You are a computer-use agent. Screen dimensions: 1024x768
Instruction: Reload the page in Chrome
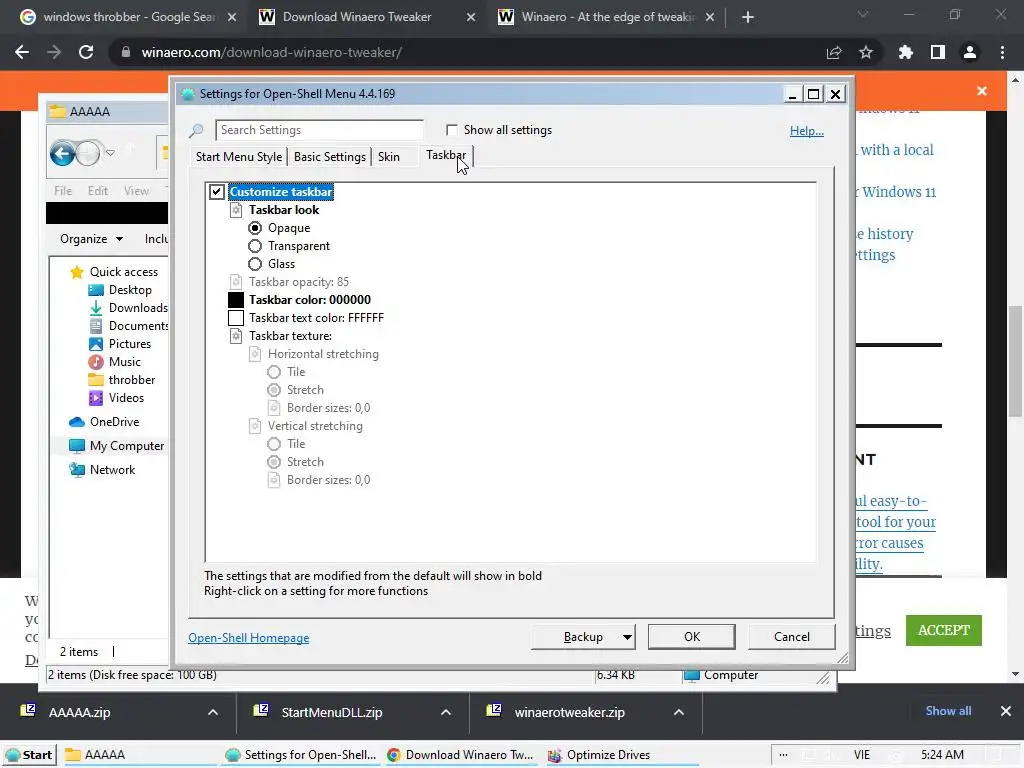click(x=86, y=52)
